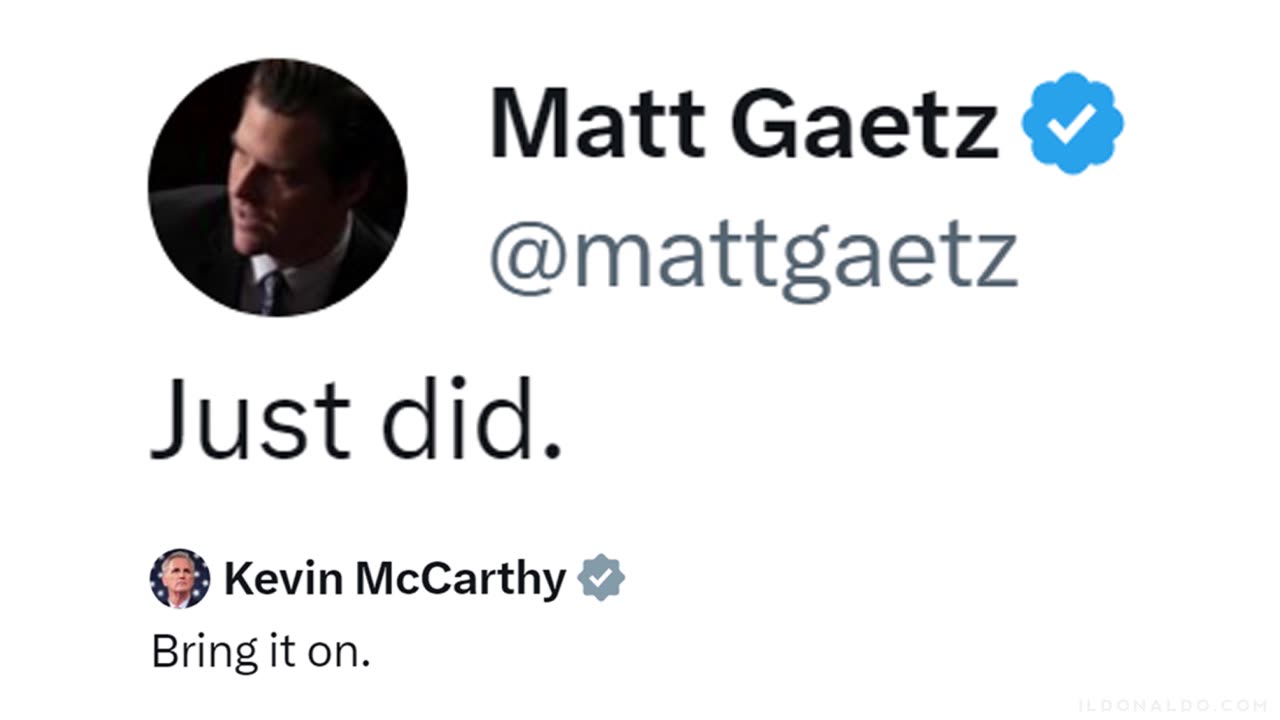Click the blue verified badge
1280x720 pixels.
pos(1072,123)
